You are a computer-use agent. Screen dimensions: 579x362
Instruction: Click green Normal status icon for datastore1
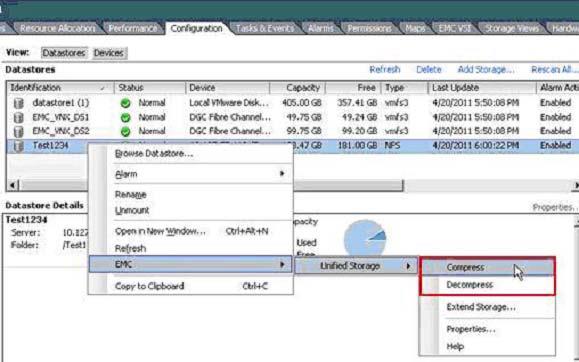coord(126,103)
